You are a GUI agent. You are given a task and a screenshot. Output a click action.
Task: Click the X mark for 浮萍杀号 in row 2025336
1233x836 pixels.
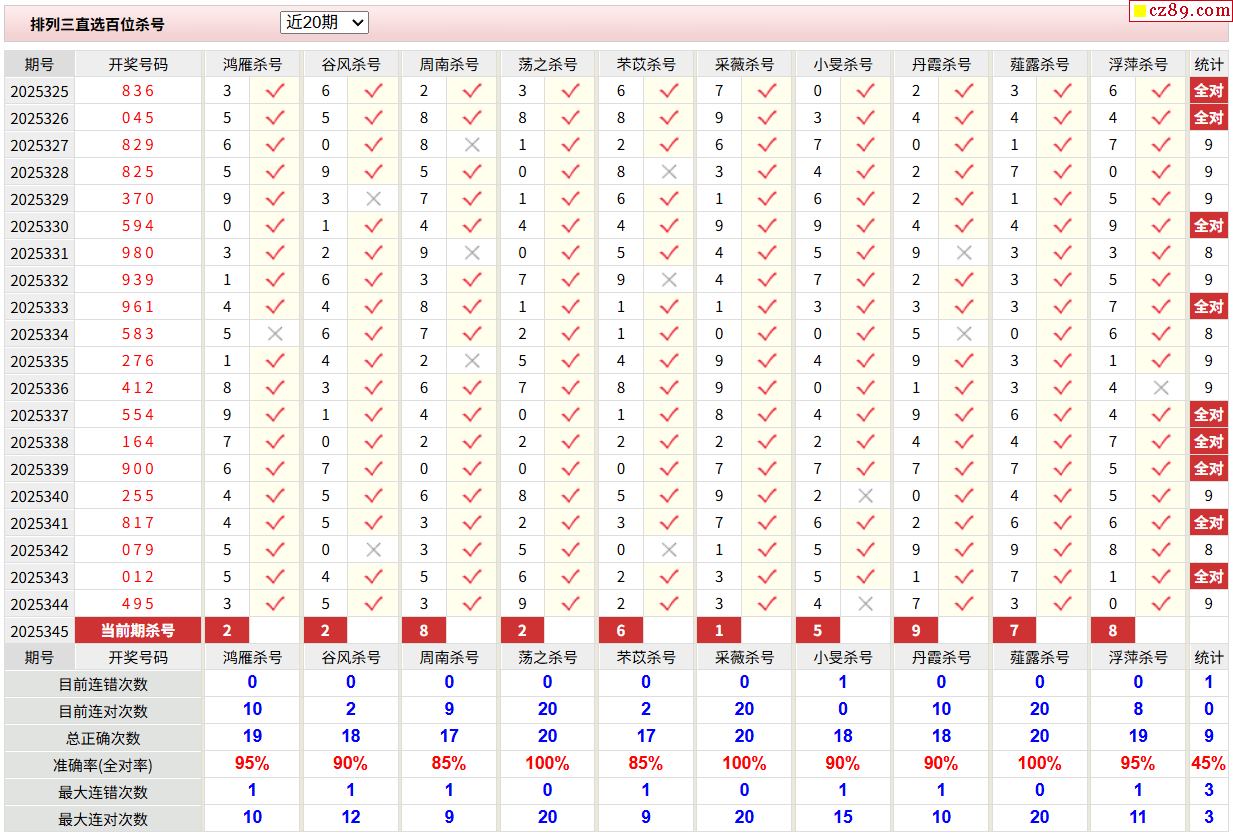(x=1161, y=388)
